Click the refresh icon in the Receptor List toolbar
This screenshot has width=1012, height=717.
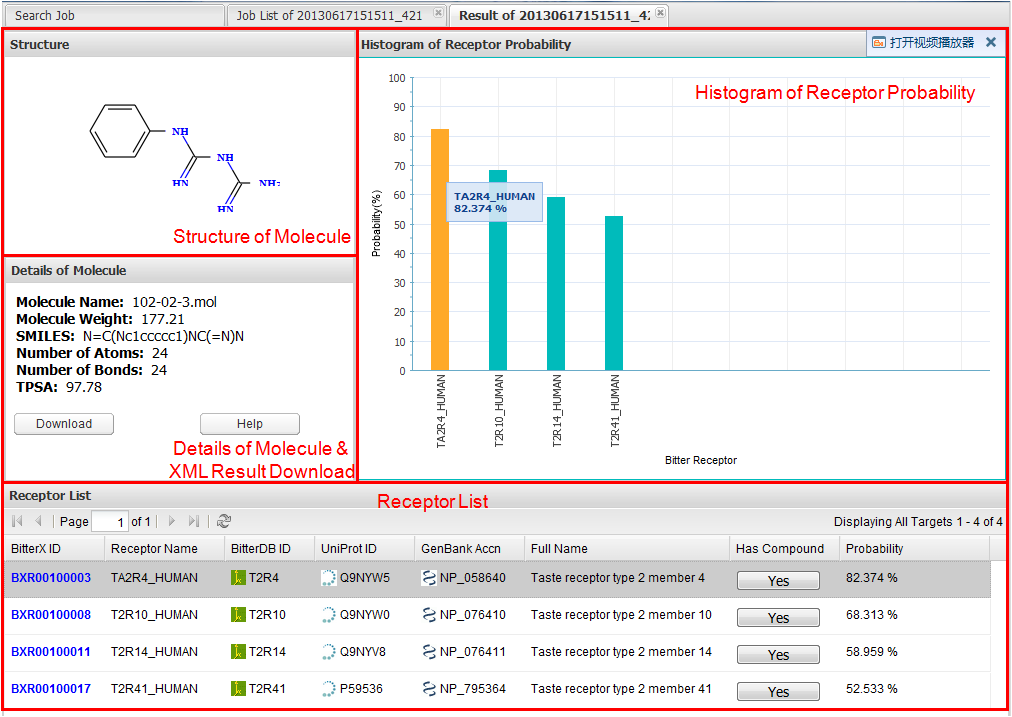tap(224, 521)
